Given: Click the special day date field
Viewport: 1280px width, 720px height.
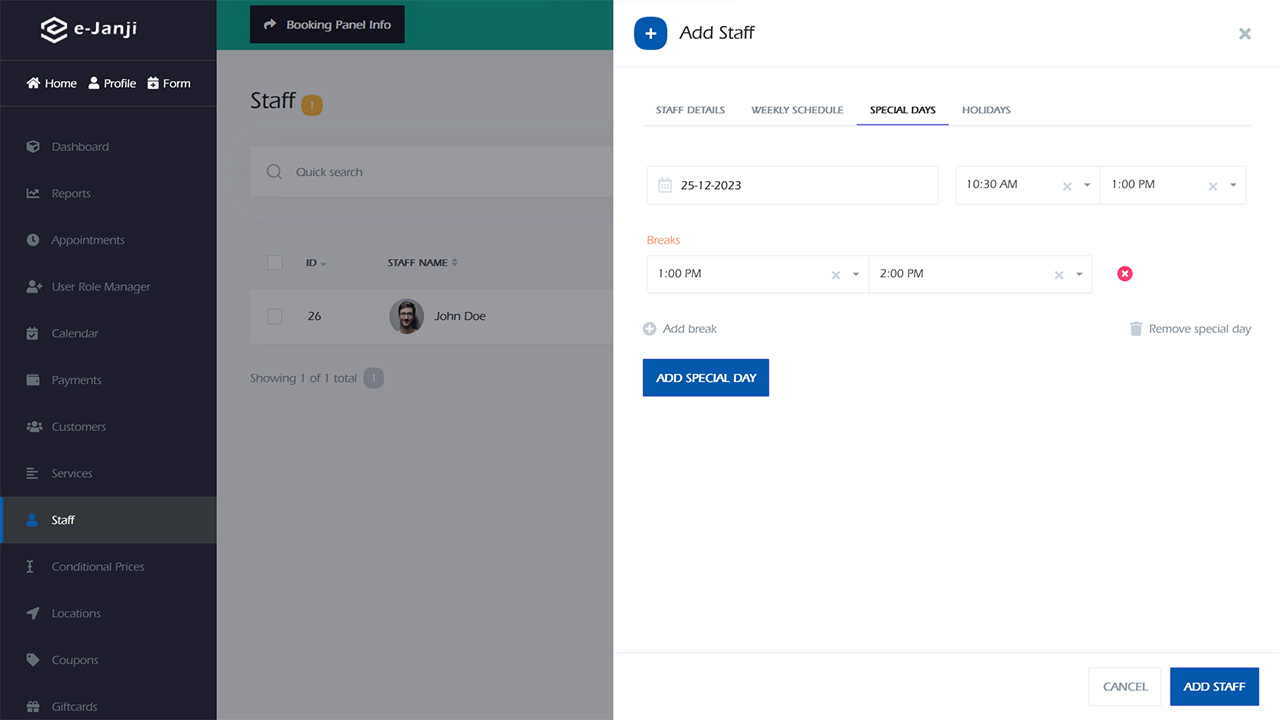Looking at the screenshot, I should point(793,185).
